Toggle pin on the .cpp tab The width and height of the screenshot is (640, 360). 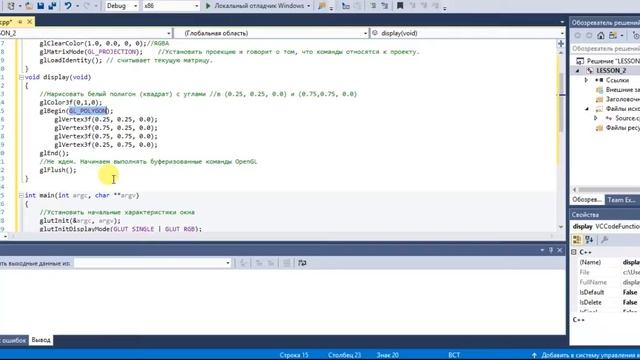pyautogui.click(x=20, y=22)
